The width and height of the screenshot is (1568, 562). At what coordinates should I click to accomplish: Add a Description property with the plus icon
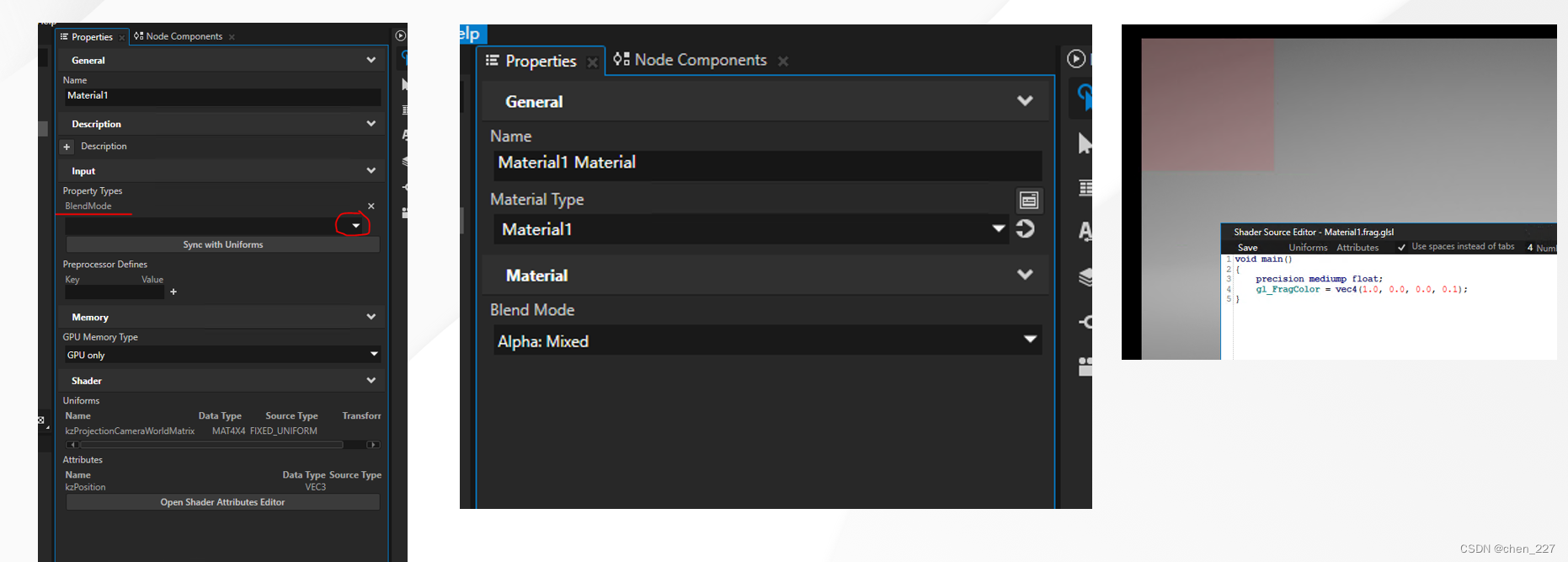[67, 147]
